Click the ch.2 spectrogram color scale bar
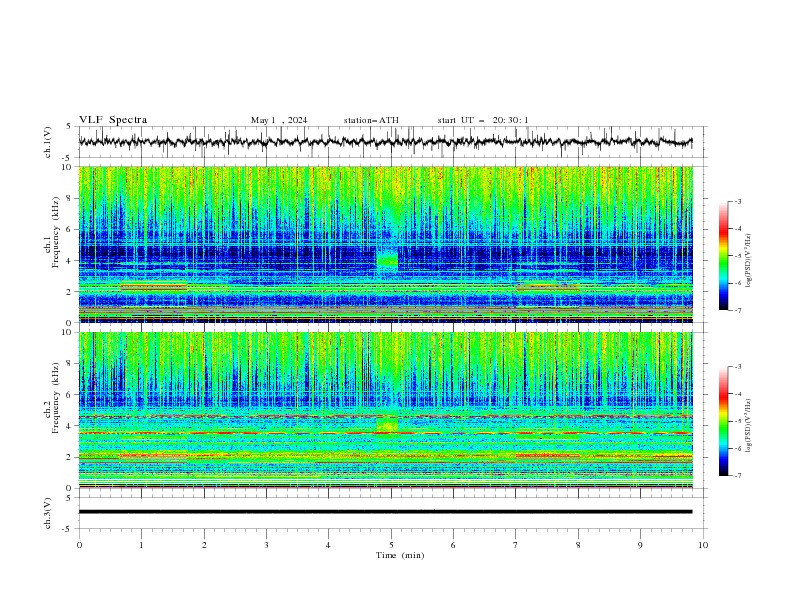Screen dimensions: 792x612 pos(723,421)
